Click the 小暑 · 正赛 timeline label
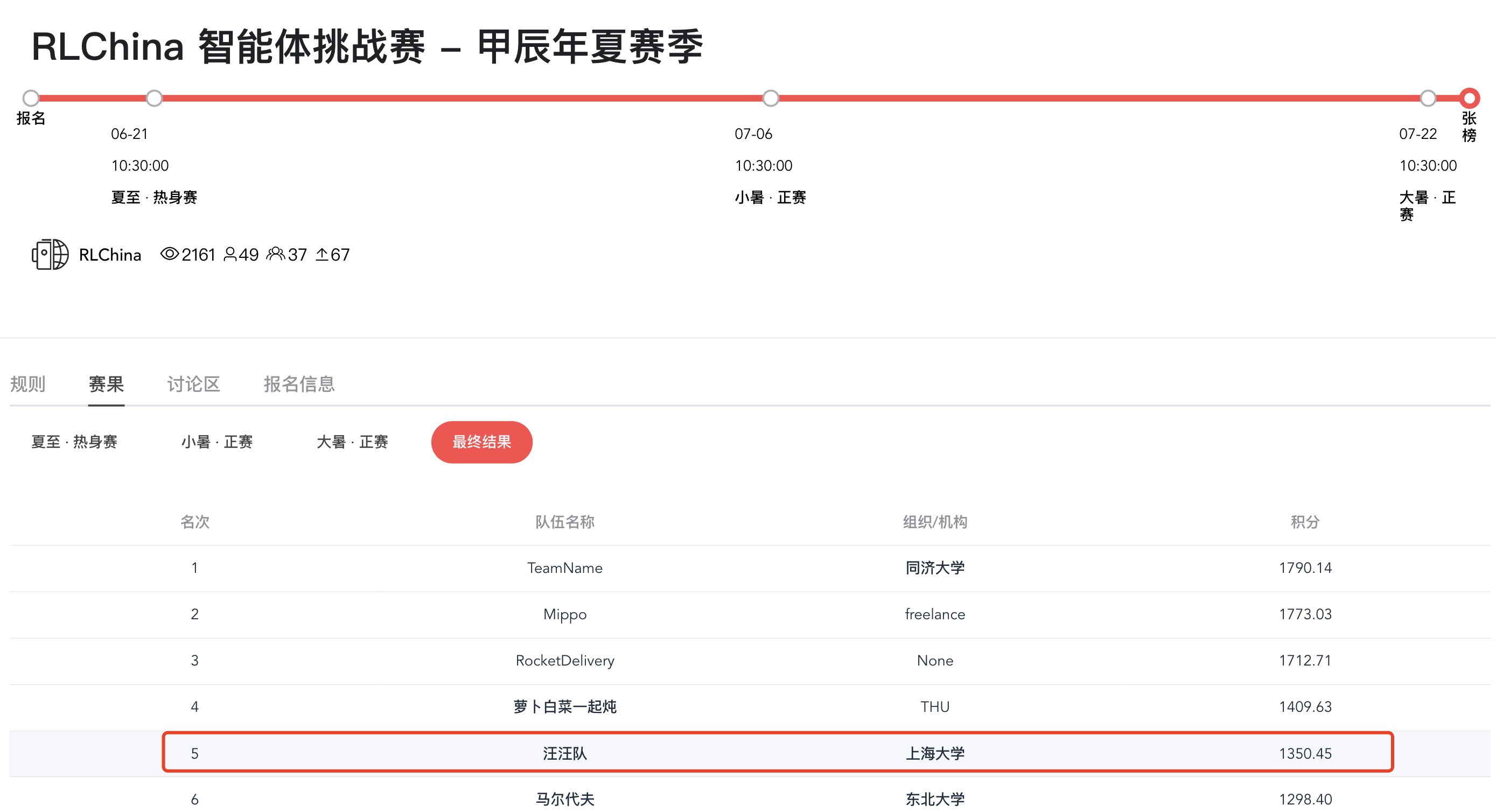1496x812 pixels. click(770, 198)
